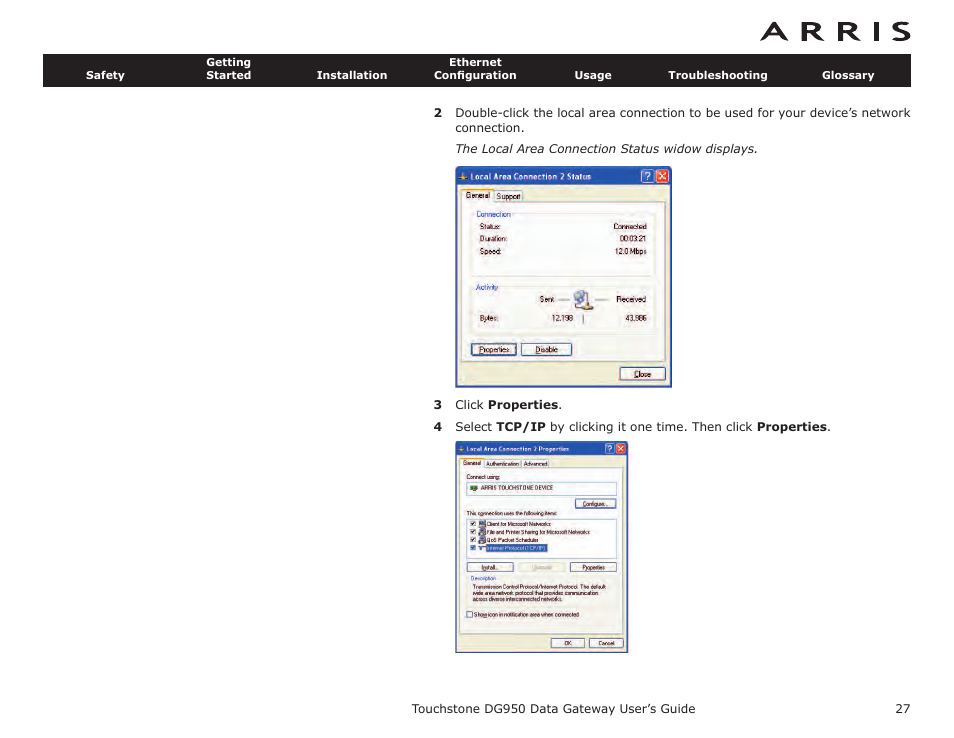Click network activity computers icon in Status dialog
This screenshot has width=954, height=738.
(583, 299)
